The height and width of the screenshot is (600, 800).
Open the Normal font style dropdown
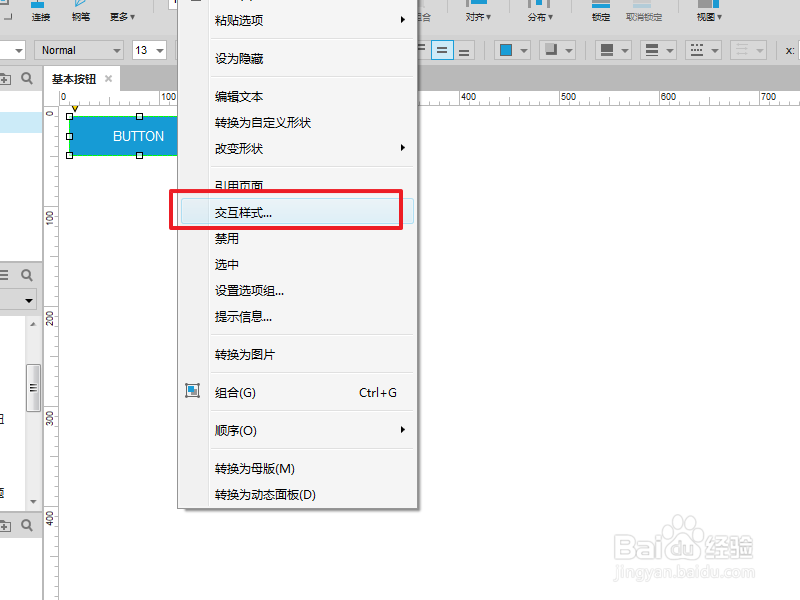[79, 50]
